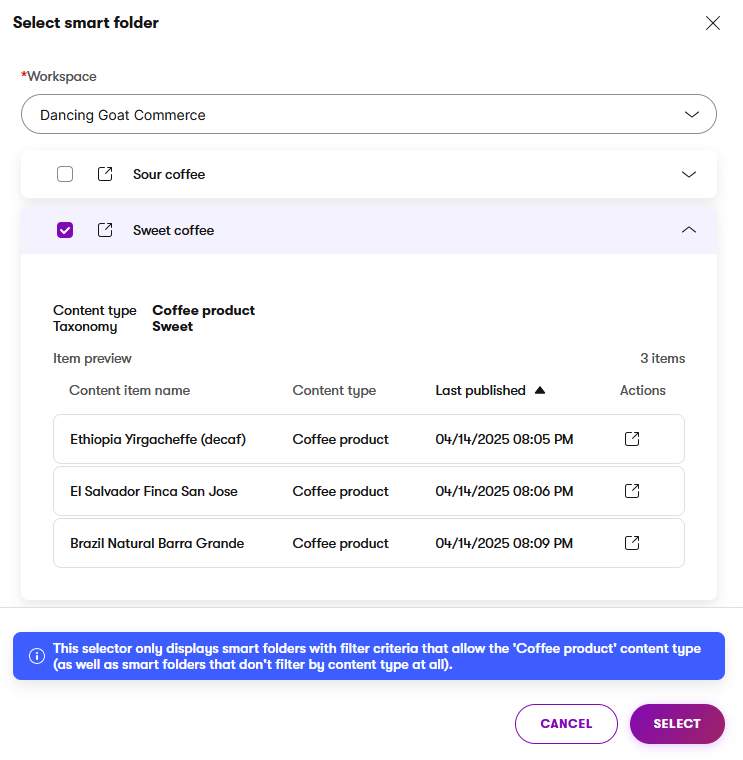
Task: Close the Select smart folder dialog
Action: click(713, 23)
